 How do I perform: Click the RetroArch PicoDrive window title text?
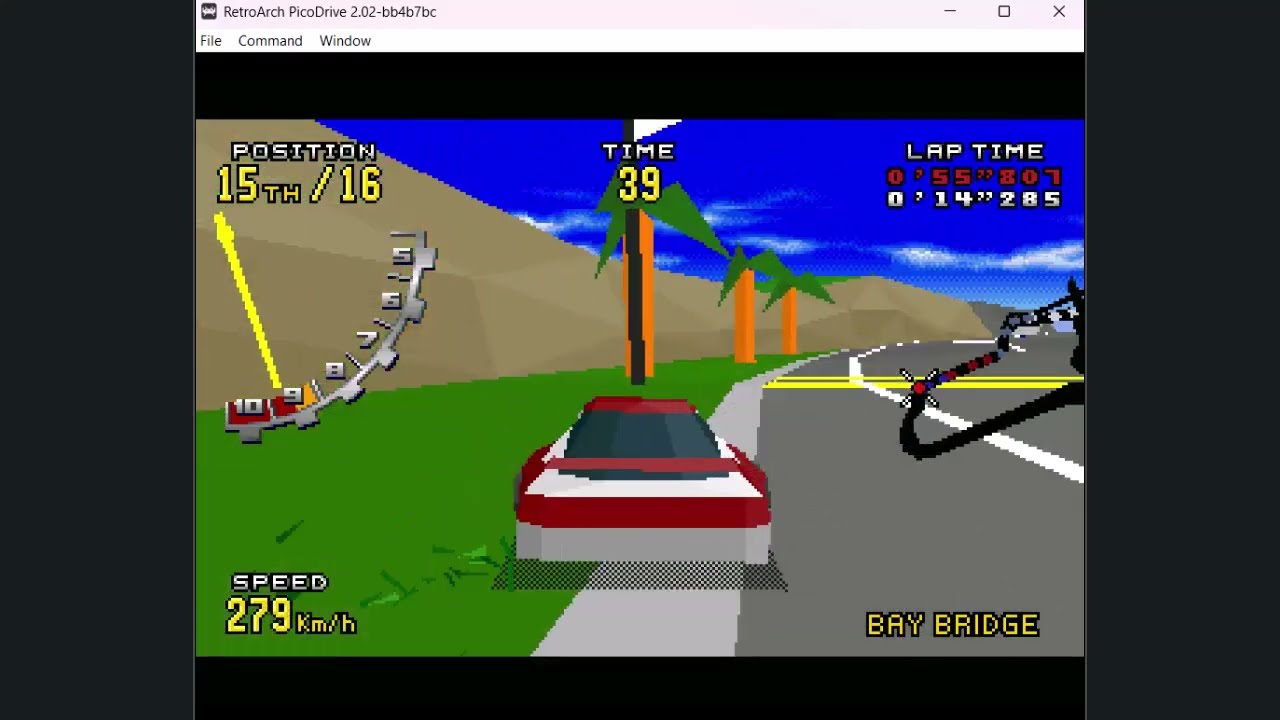330,12
